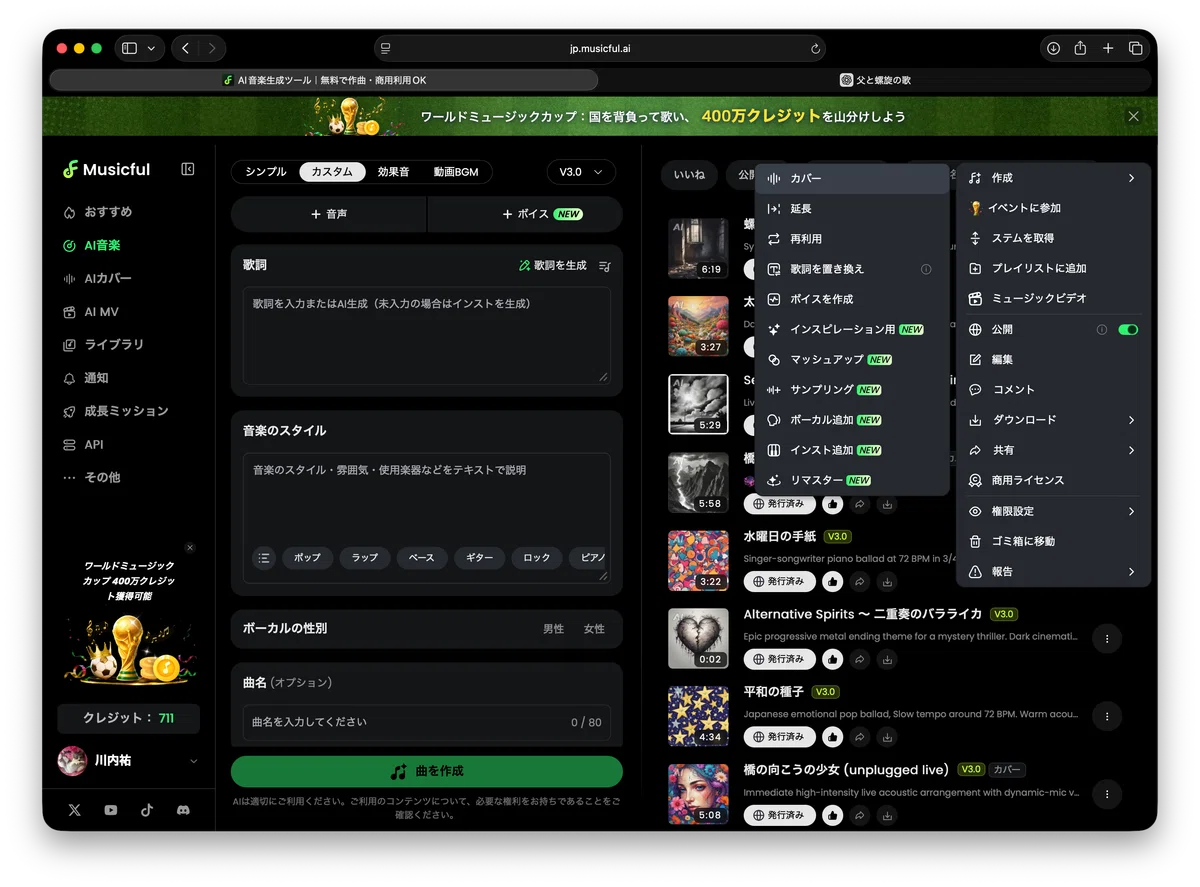This screenshot has height=887, width=1200.
Task: Click the 曲名 title input field
Action: click(x=427, y=722)
